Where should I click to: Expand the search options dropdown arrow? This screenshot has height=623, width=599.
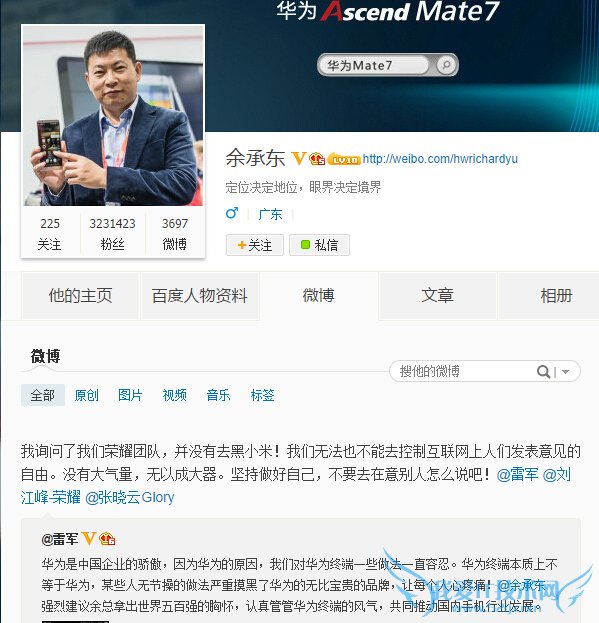566,372
